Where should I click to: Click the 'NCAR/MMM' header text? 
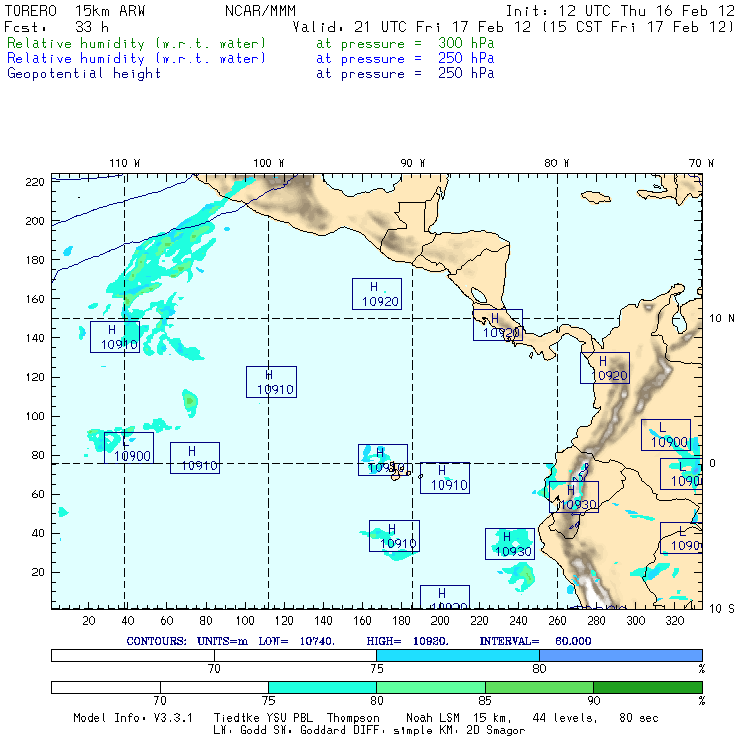coord(260,11)
